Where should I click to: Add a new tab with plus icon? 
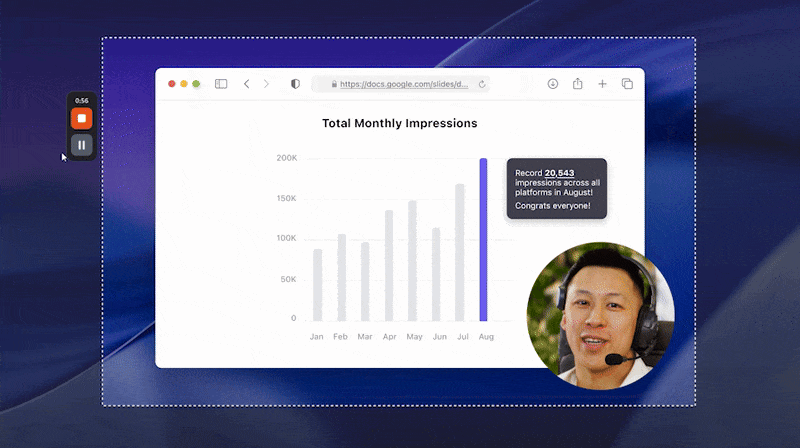pyautogui.click(x=602, y=84)
